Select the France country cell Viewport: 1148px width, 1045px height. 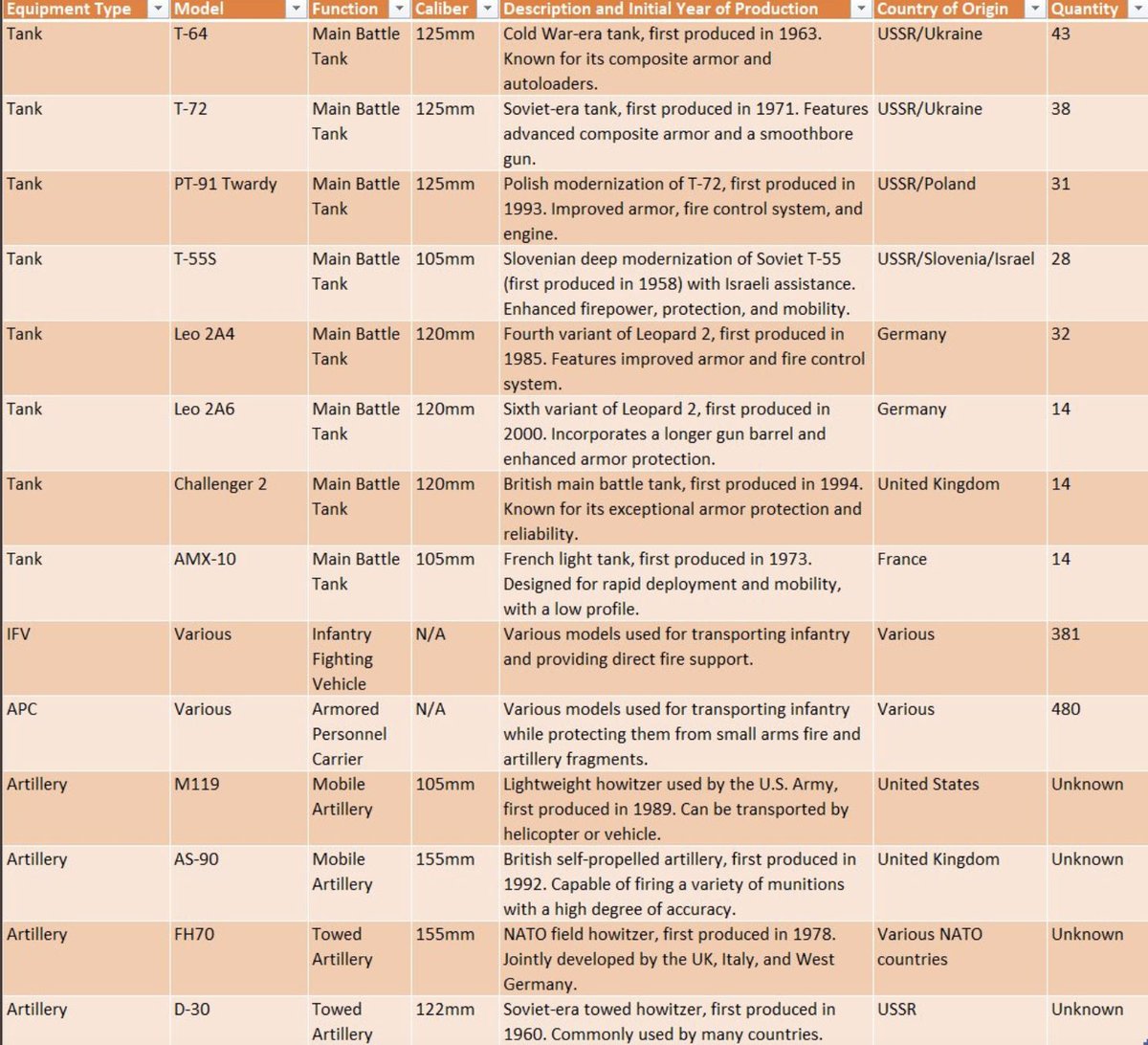coord(960,584)
